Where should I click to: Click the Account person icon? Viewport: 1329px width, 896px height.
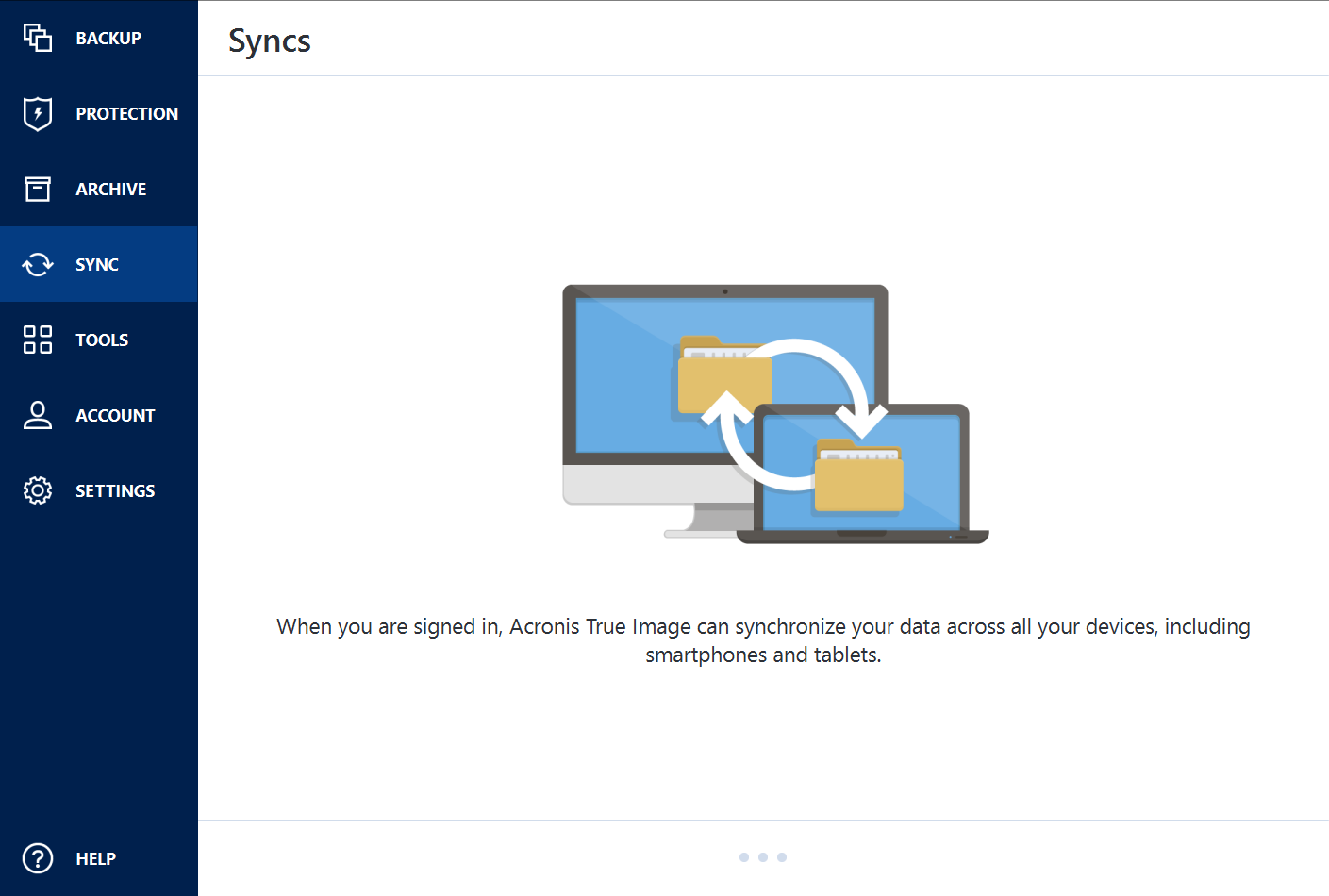click(x=38, y=415)
